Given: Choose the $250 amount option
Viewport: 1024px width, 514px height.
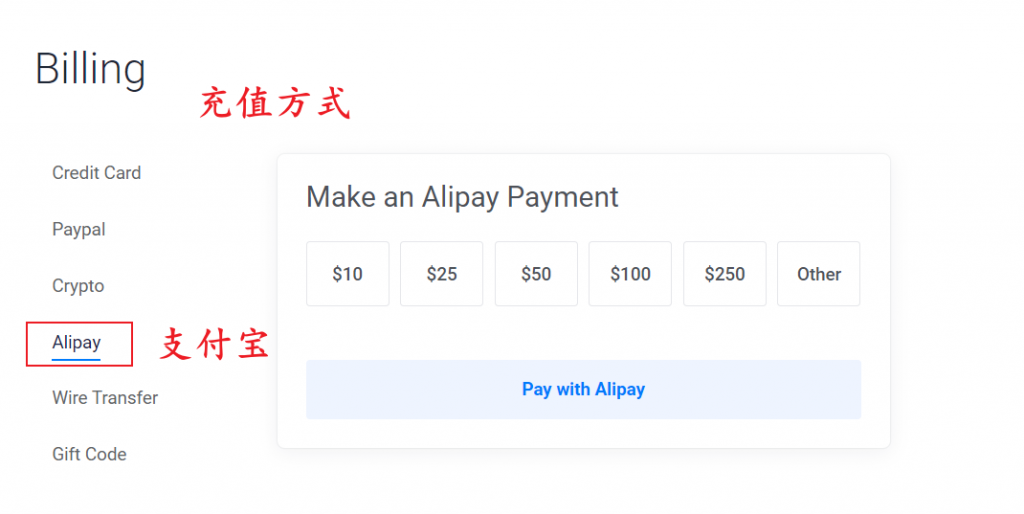Looking at the screenshot, I should (x=724, y=274).
